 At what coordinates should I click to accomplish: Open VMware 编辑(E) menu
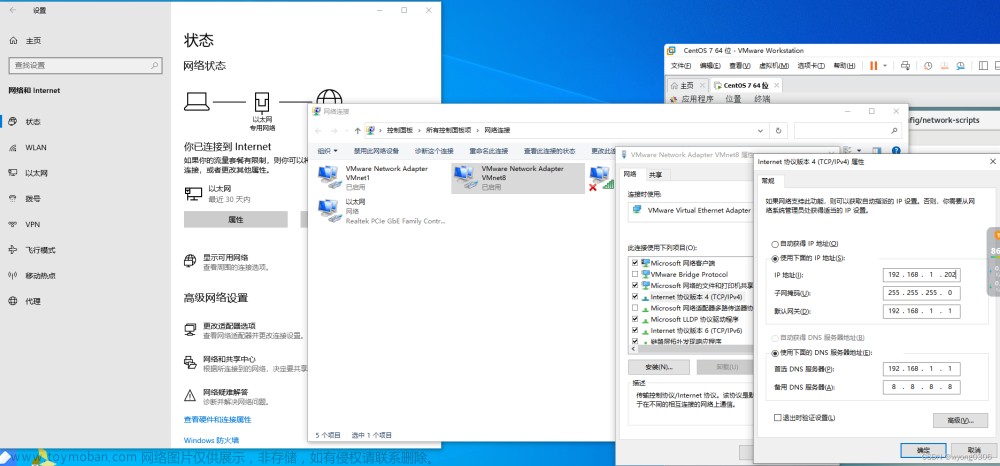click(710, 66)
